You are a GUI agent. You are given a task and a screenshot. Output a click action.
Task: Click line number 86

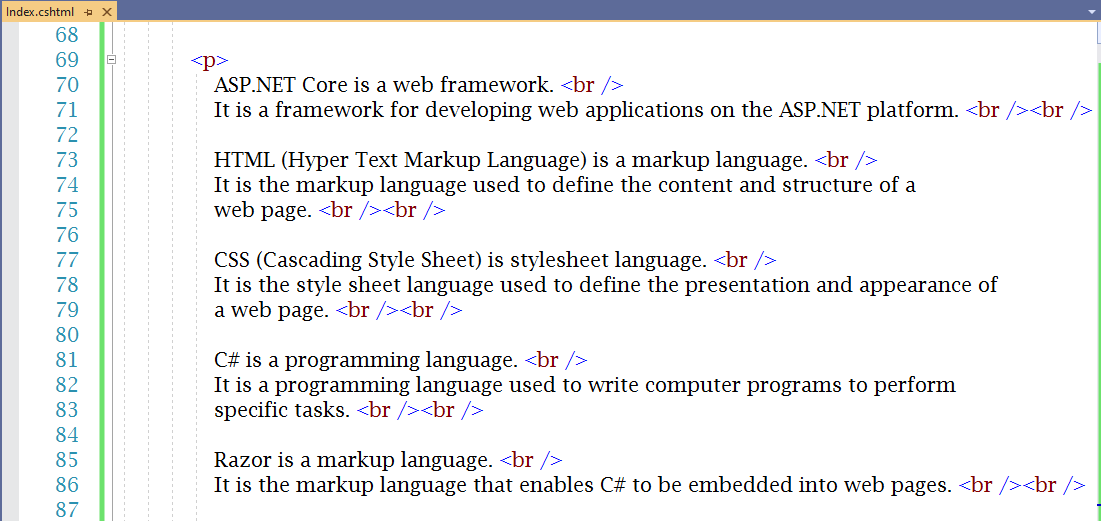point(67,484)
